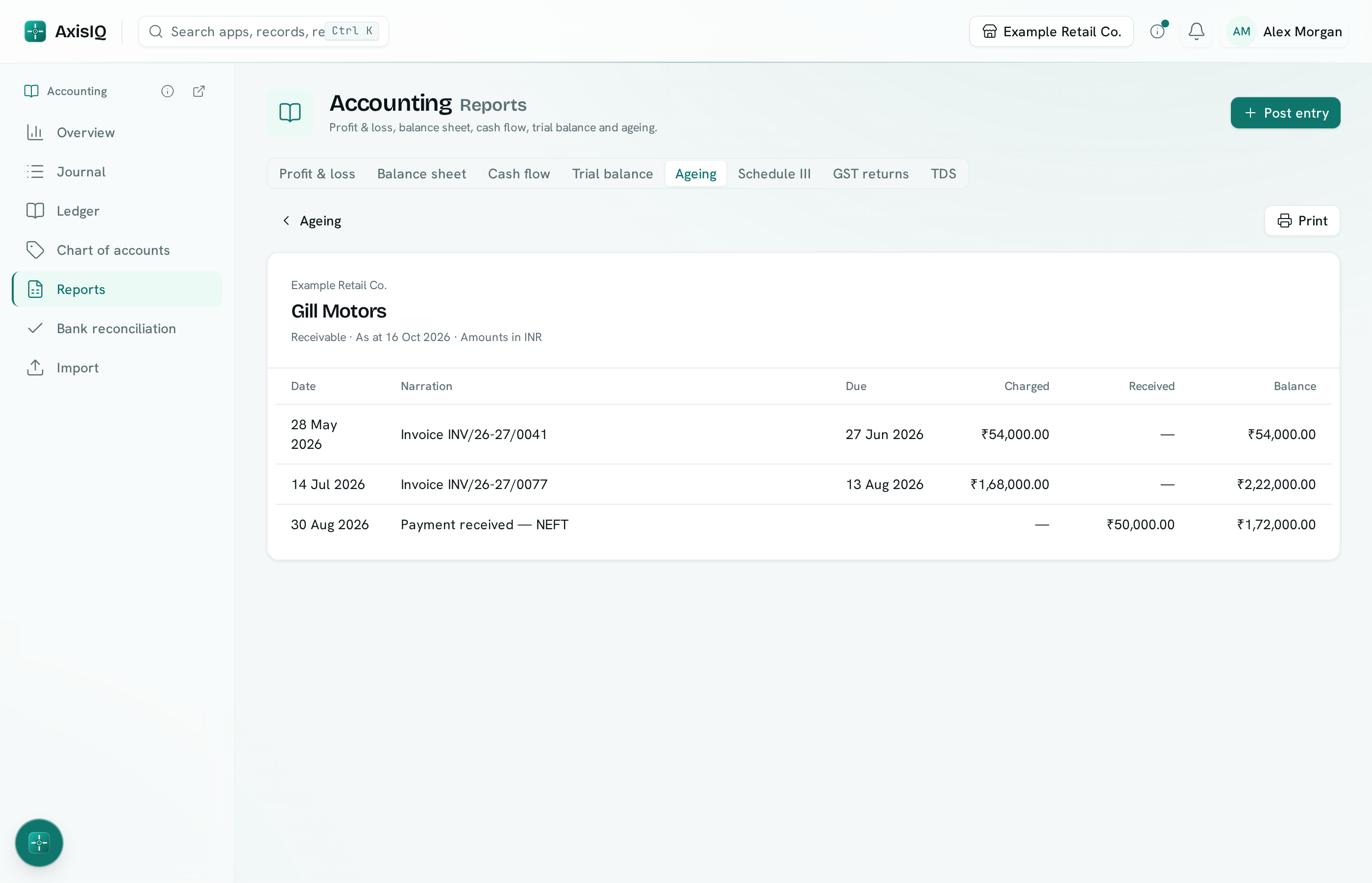Open the Alex Morgan user menu
1372x883 pixels.
[x=1284, y=31]
